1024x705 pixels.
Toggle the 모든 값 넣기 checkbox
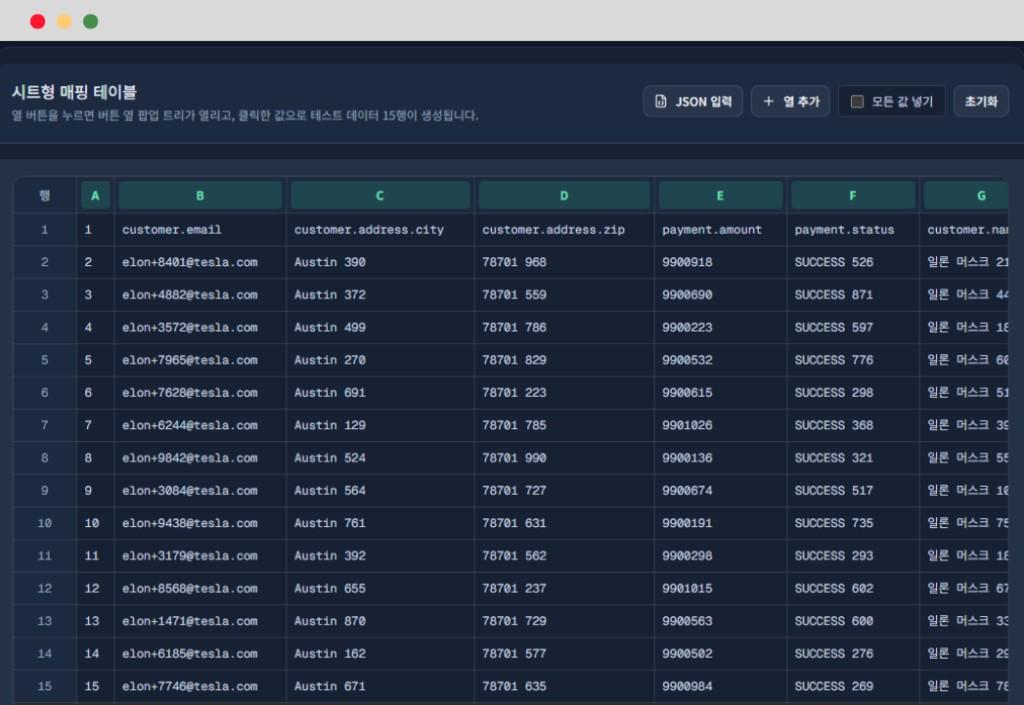(857, 101)
